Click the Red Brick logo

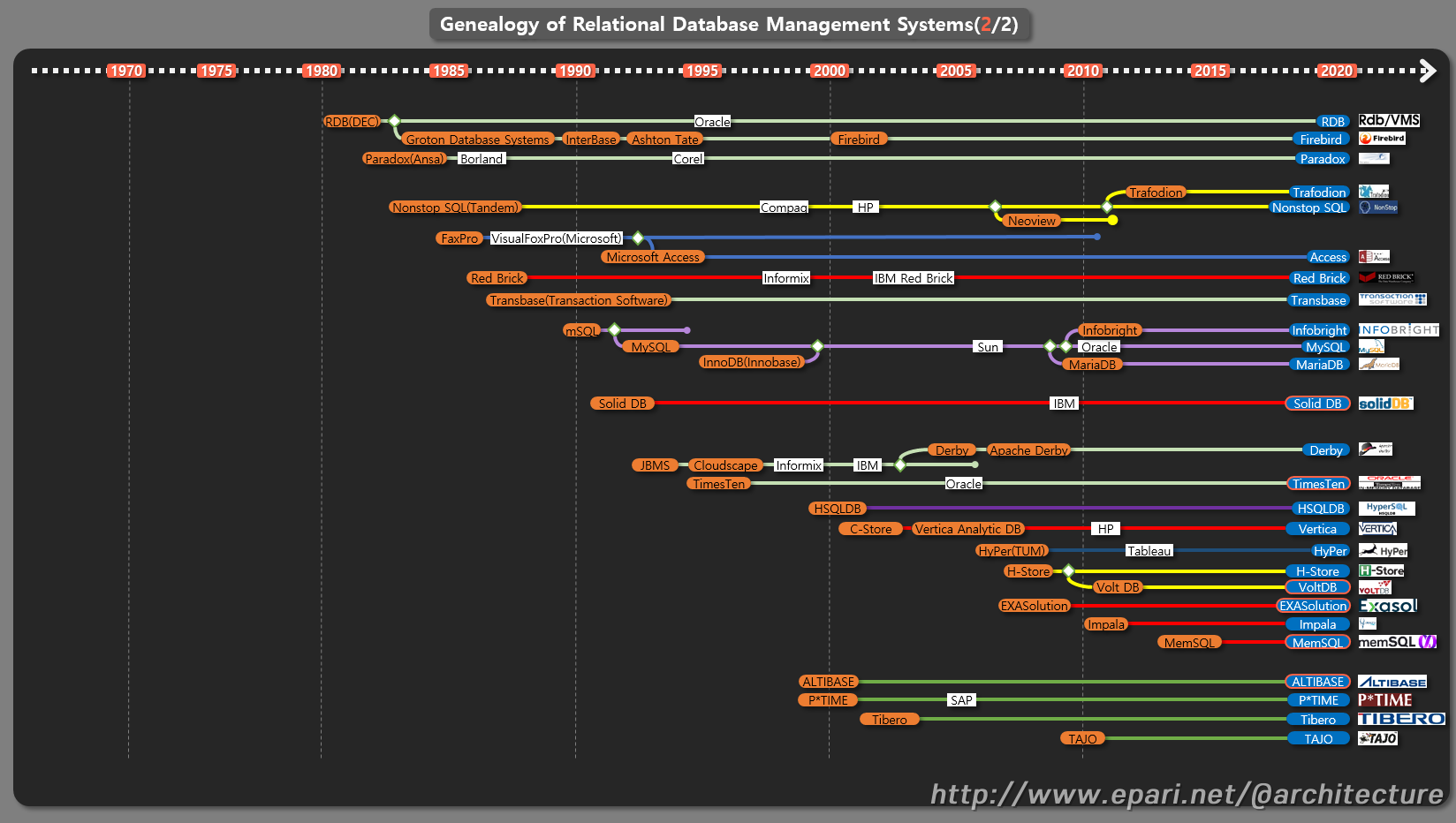1386,277
